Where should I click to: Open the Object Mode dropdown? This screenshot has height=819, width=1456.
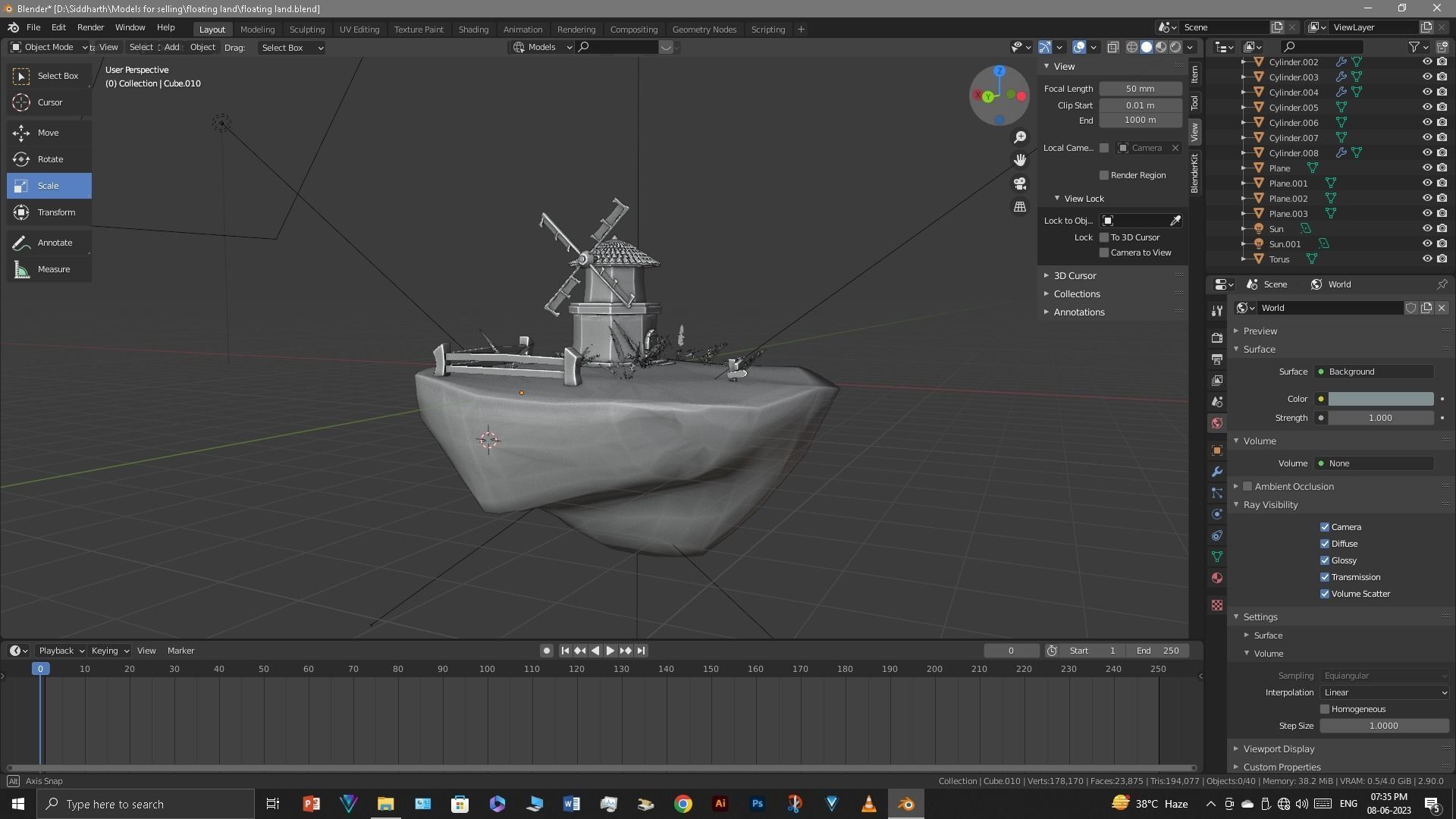[x=49, y=47]
